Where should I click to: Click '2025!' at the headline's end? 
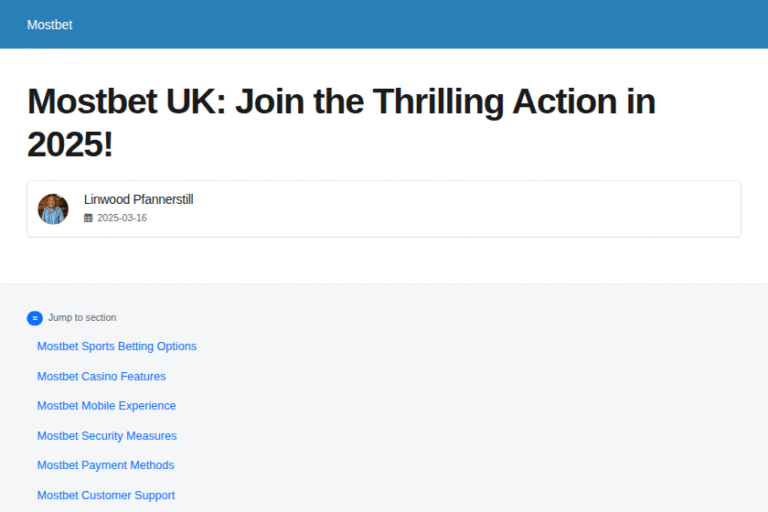point(70,146)
